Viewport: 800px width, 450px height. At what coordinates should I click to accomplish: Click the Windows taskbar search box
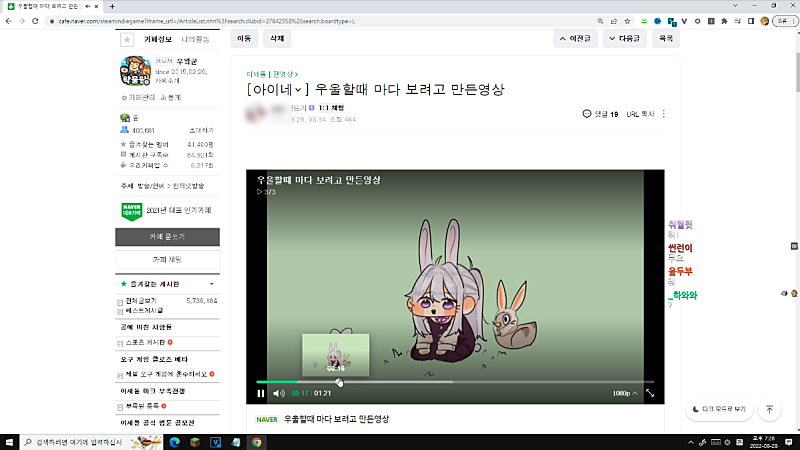(x=91, y=442)
